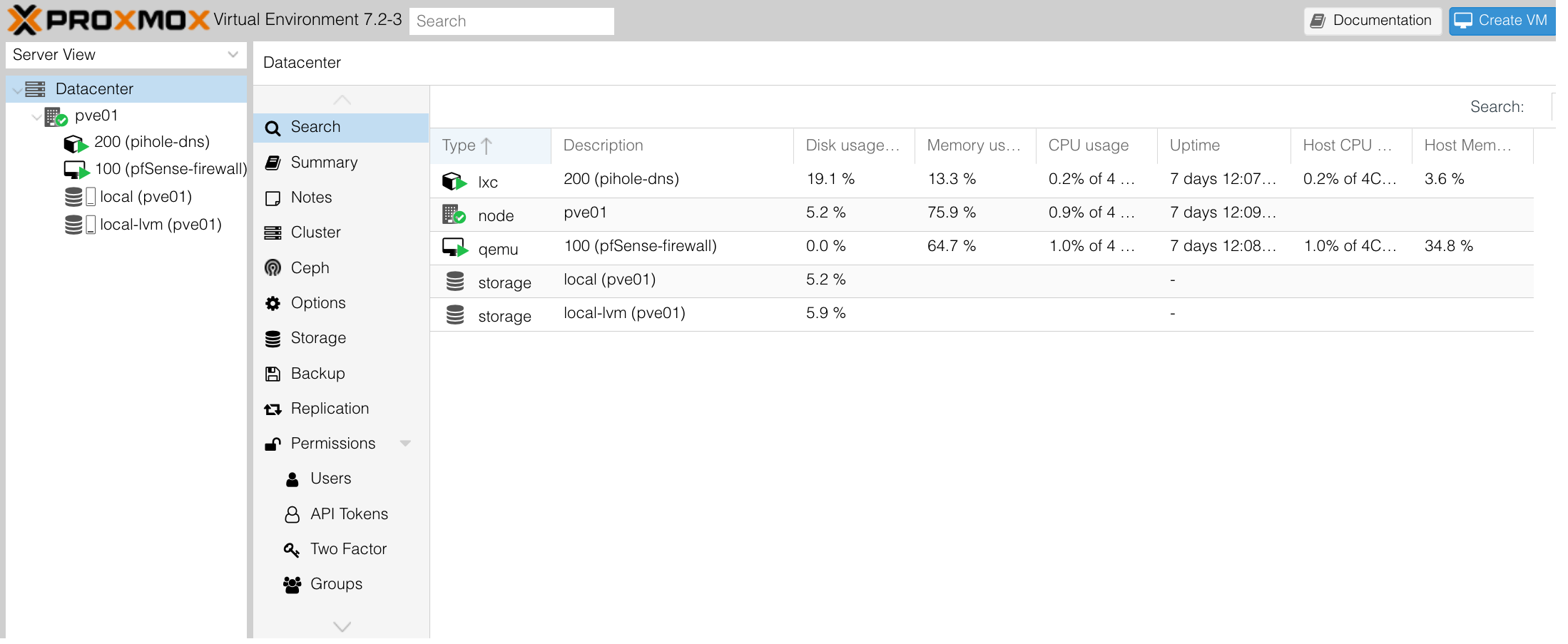Click the Options gear icon
This screenshot has height=644, width=1568.
click(273, 303)
